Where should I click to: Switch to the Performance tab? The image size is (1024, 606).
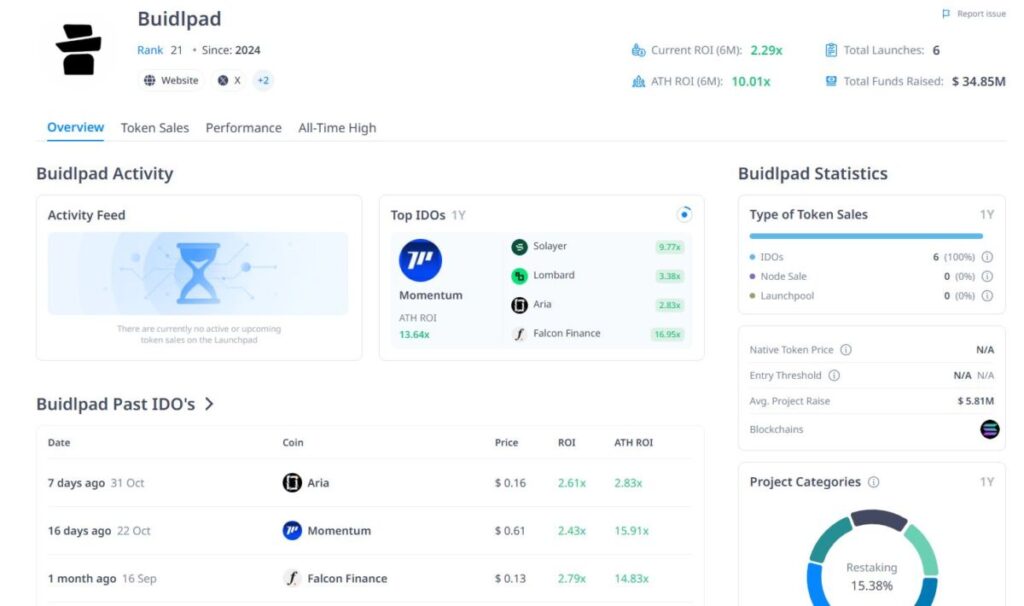[x=243, y=128]
